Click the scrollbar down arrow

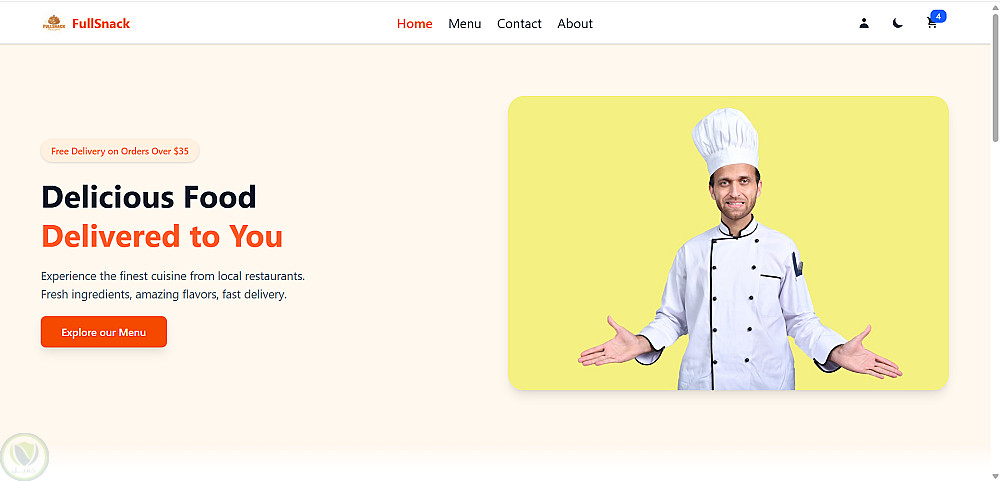coord(995,476)
